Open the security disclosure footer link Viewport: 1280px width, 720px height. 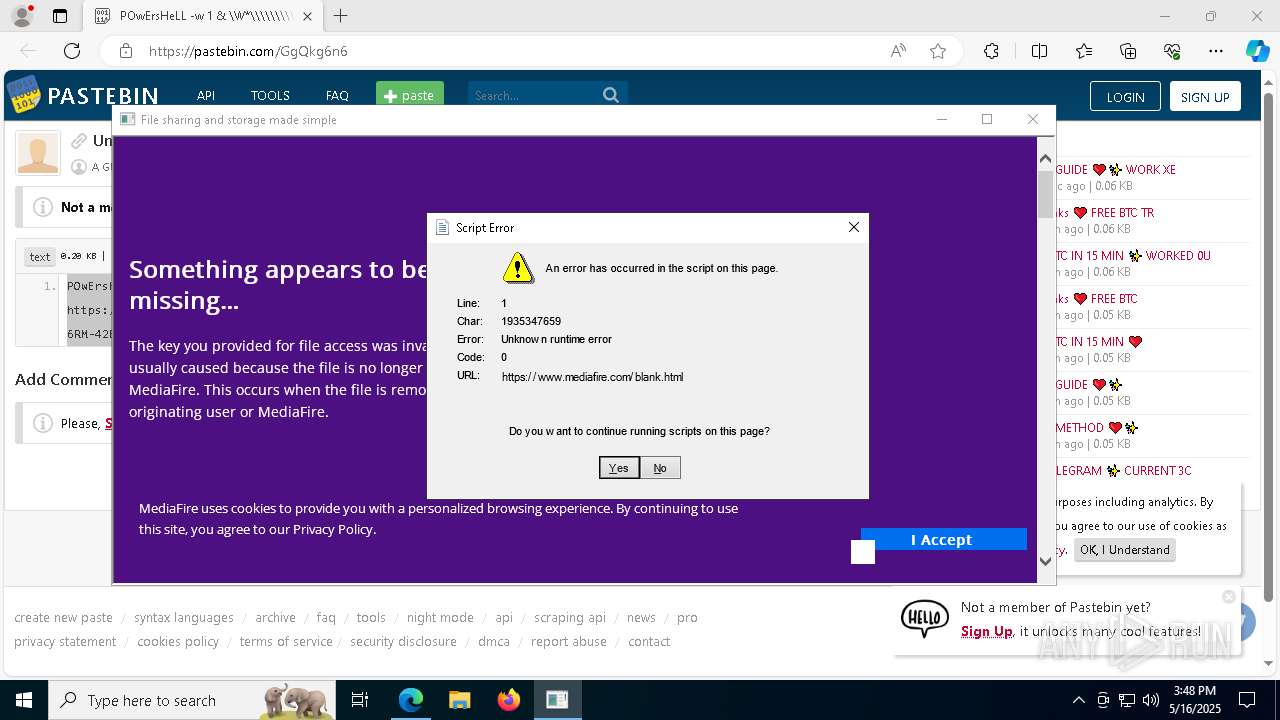pos(403,641)
